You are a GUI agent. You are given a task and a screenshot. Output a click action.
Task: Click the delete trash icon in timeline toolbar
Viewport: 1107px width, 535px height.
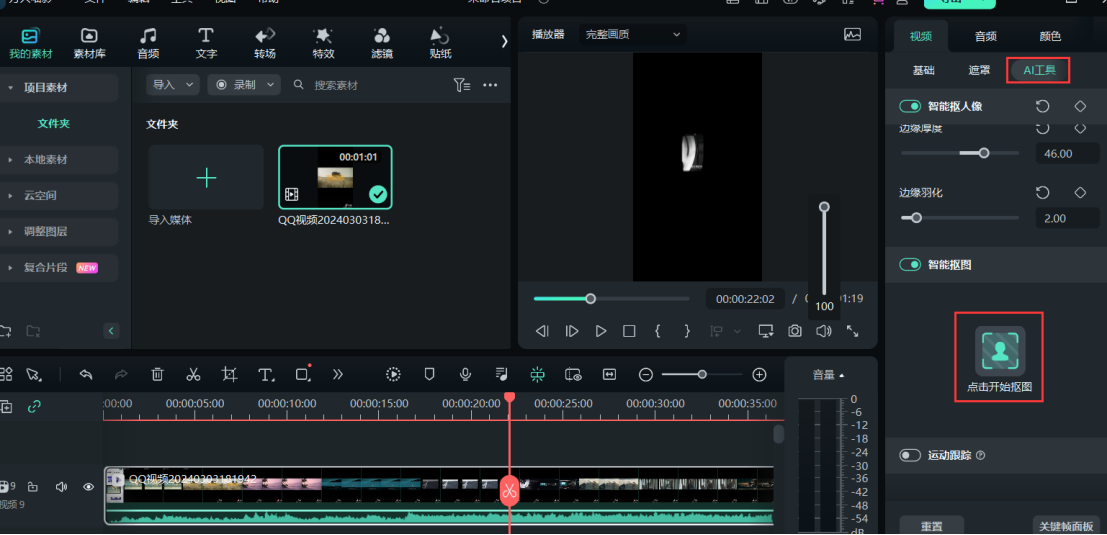tap(157, 374)
